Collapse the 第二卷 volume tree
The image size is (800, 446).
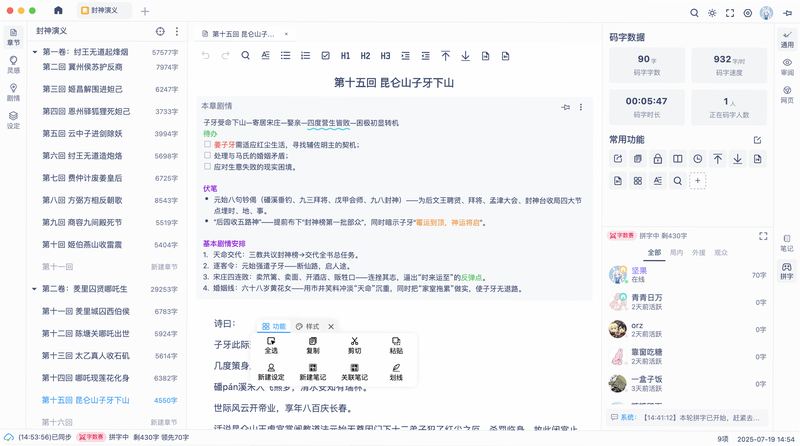tap(35, 289)
